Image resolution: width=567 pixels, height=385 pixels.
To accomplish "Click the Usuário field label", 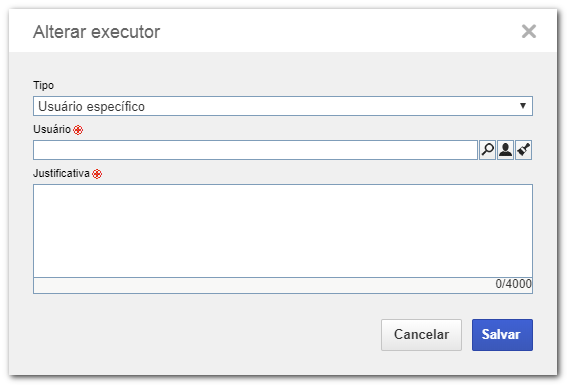I will tap(52, 129).
